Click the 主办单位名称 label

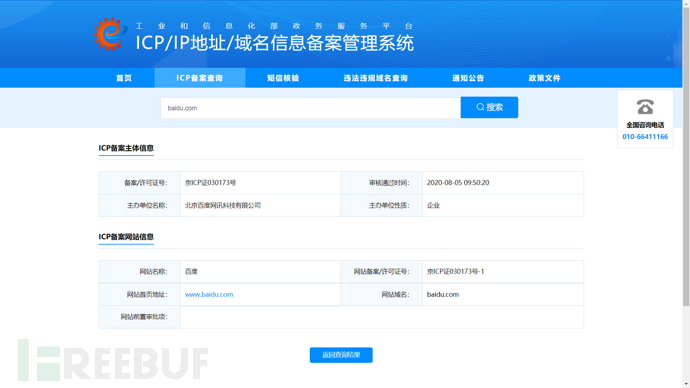(147, 205)
